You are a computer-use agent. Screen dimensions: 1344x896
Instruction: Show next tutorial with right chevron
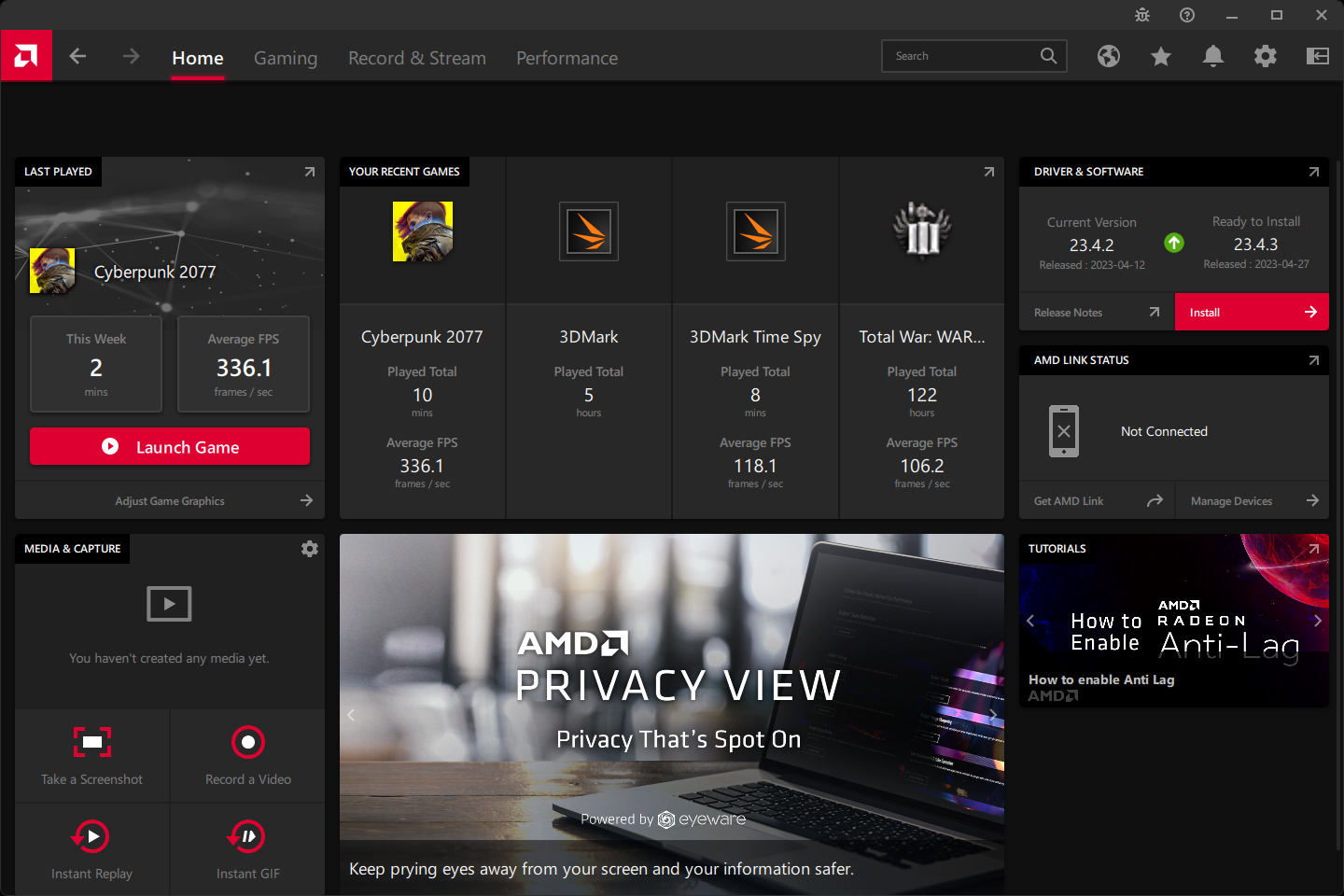(x=1318, y=621)
